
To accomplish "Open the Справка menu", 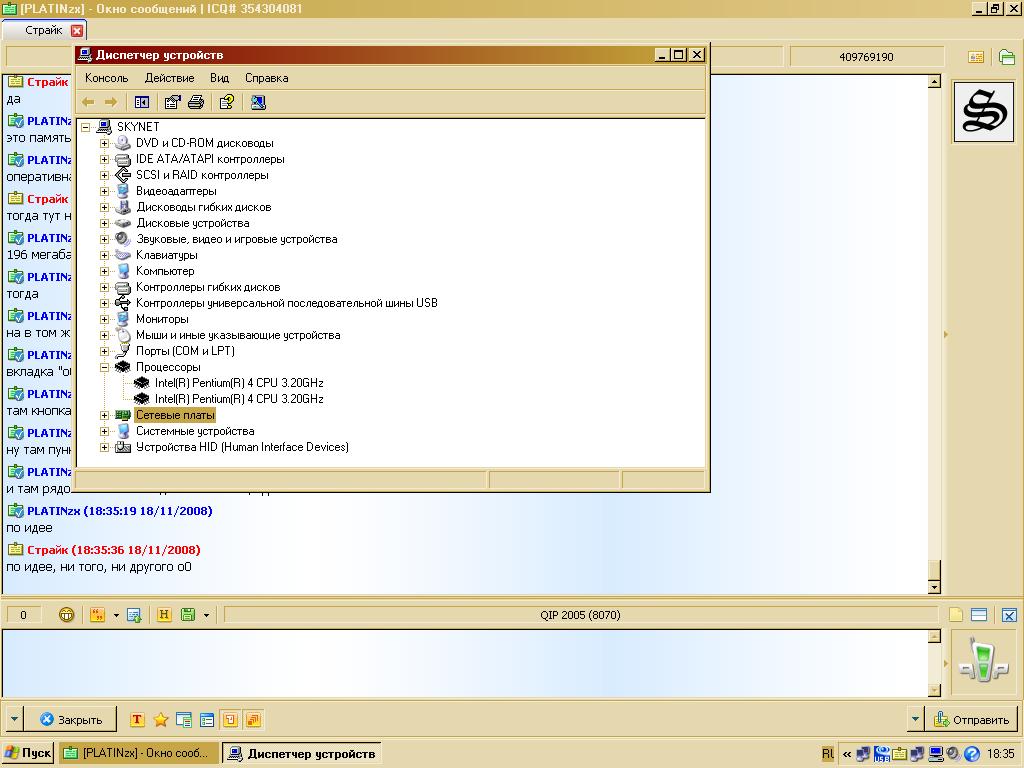I will tap(266, 78).
